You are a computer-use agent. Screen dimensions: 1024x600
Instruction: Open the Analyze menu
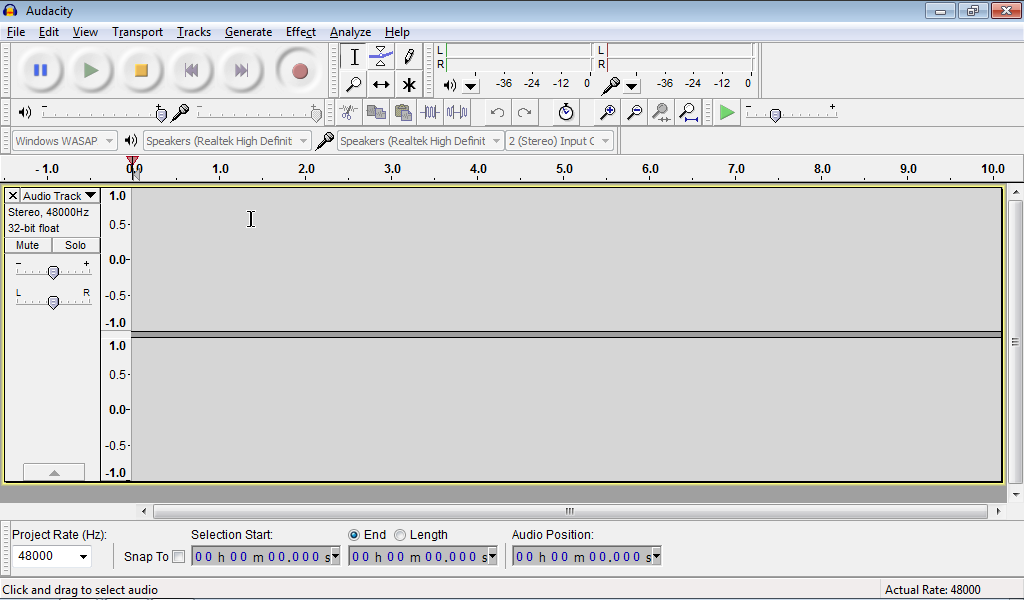coord(350,32)
